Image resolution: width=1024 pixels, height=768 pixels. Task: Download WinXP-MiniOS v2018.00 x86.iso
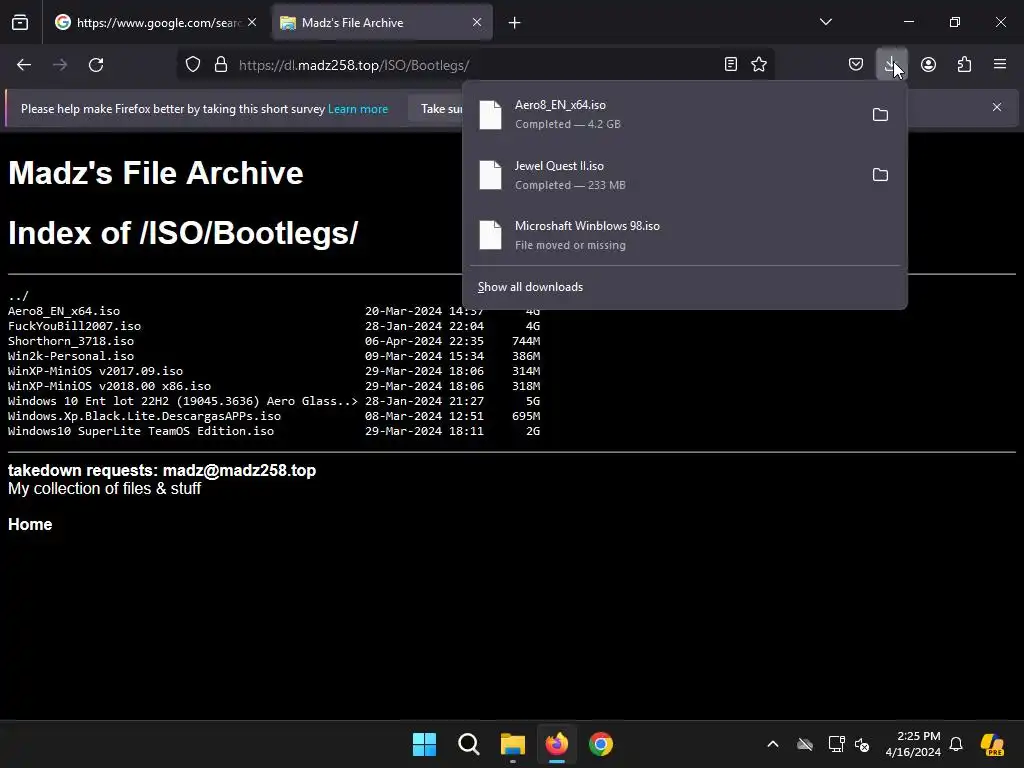tap(109, 386)
